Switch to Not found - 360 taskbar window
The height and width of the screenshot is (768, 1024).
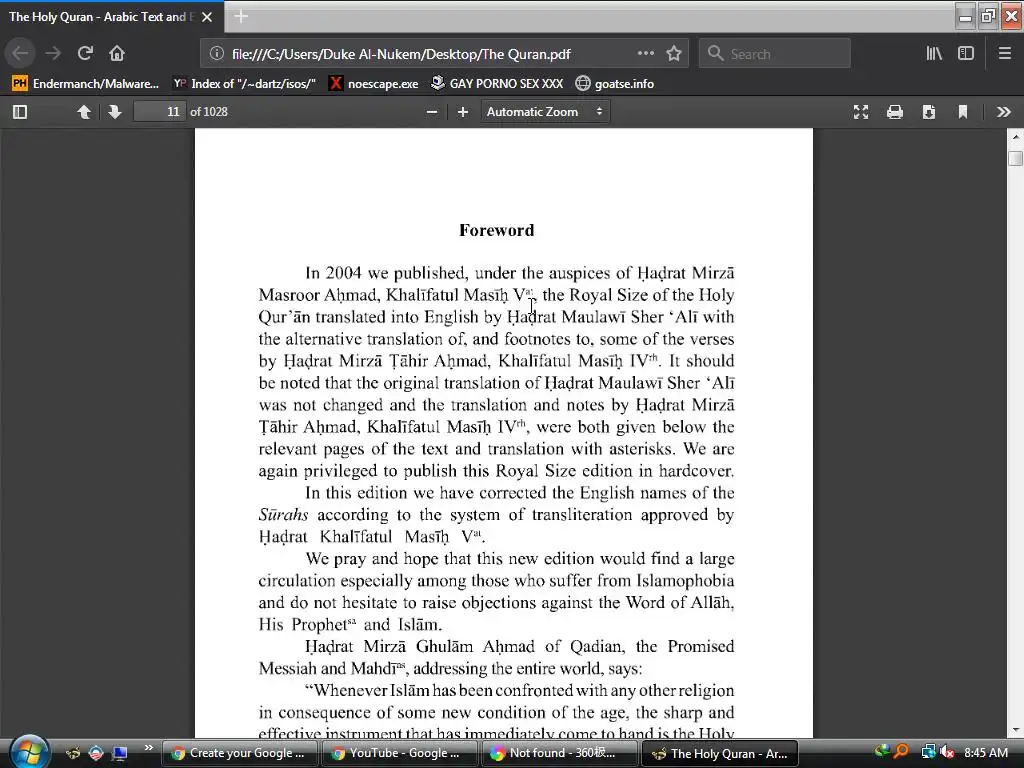coord(560,753)
